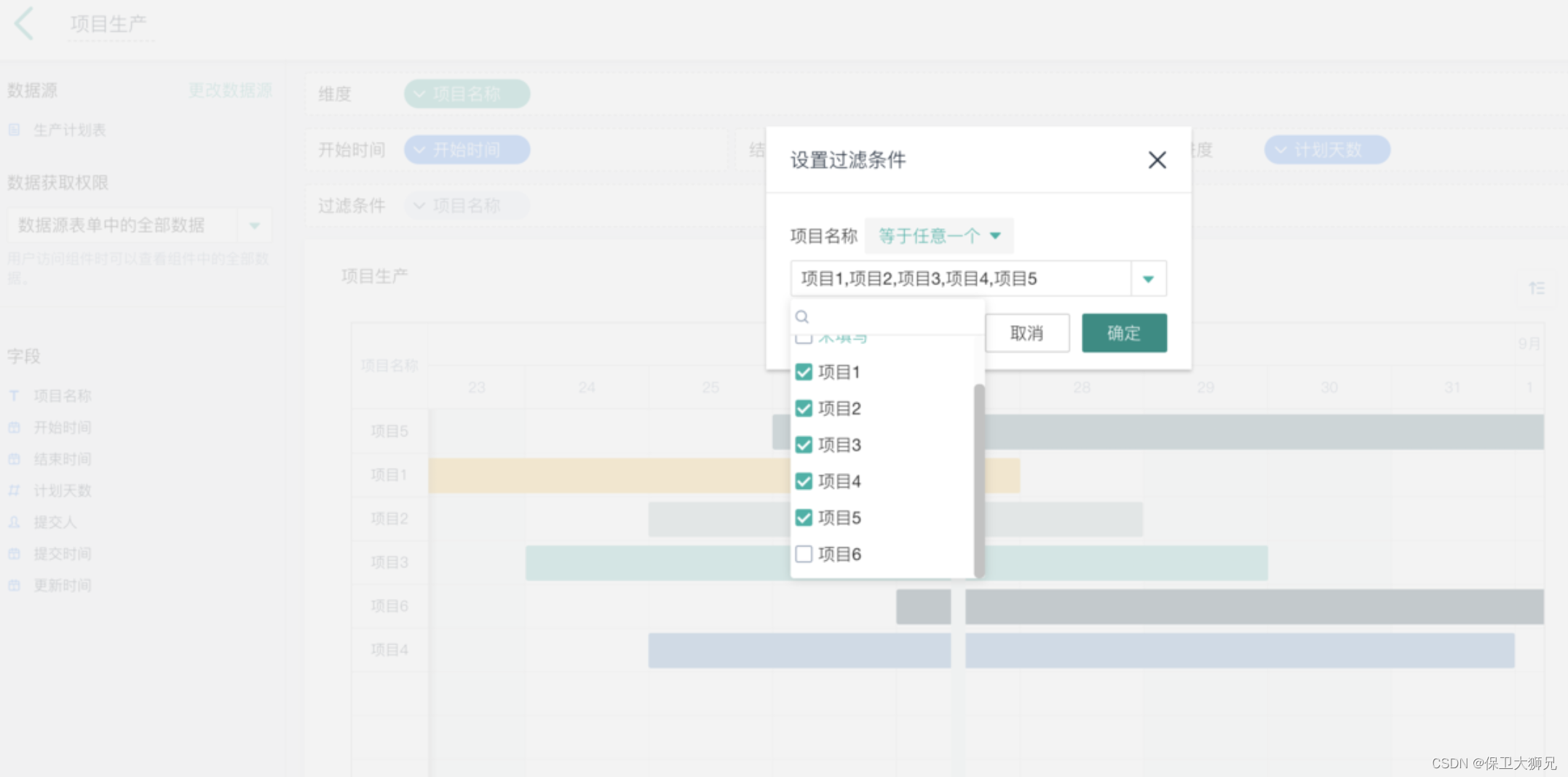Open the 数据源表单中的全部数据 permission dropdown

[x=139, y=225]
